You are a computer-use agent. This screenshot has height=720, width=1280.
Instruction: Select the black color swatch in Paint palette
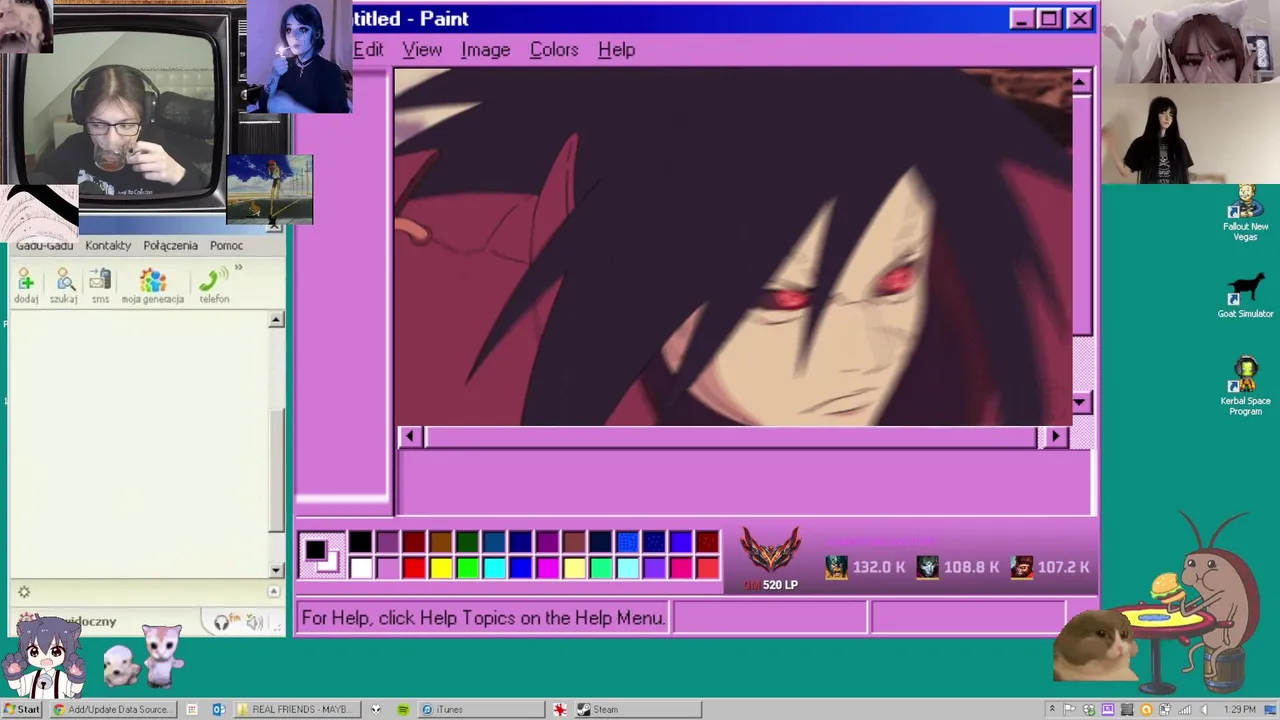tap(361, 542)
